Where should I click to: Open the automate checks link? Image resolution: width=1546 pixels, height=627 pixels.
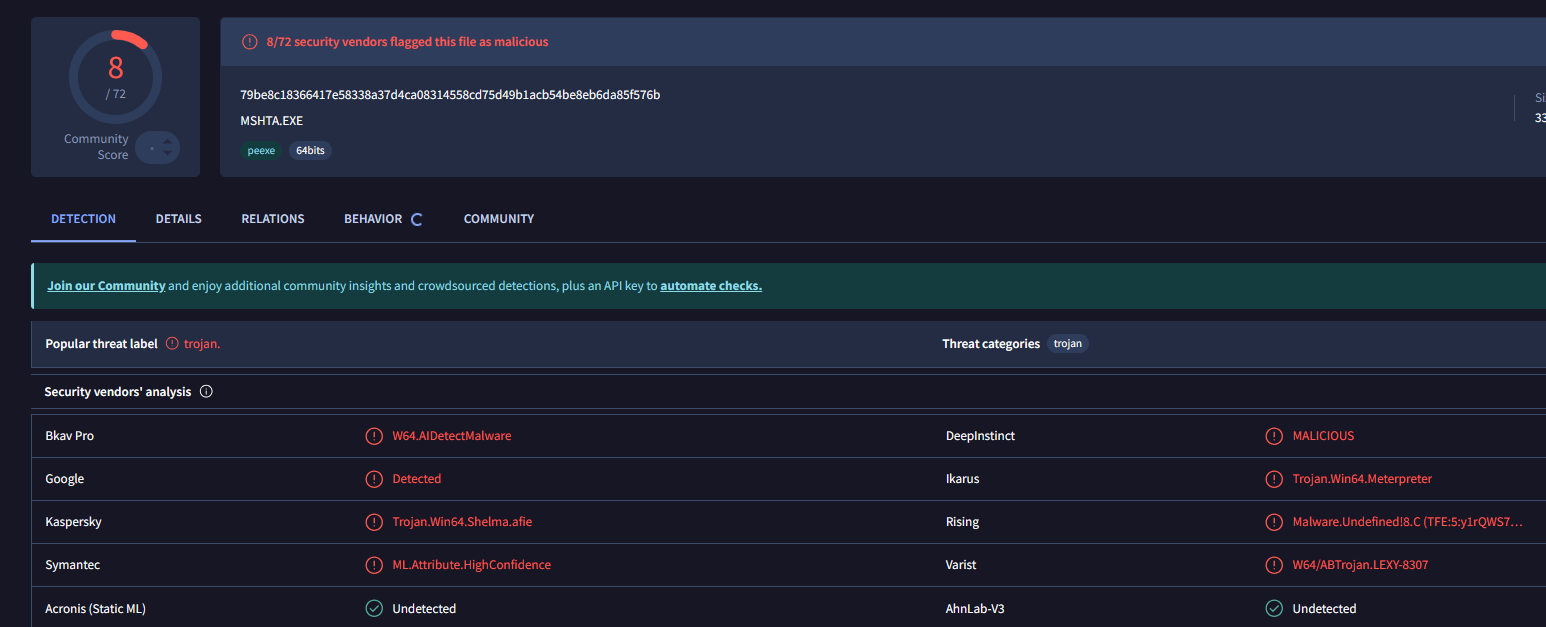(x=711, y=286)
